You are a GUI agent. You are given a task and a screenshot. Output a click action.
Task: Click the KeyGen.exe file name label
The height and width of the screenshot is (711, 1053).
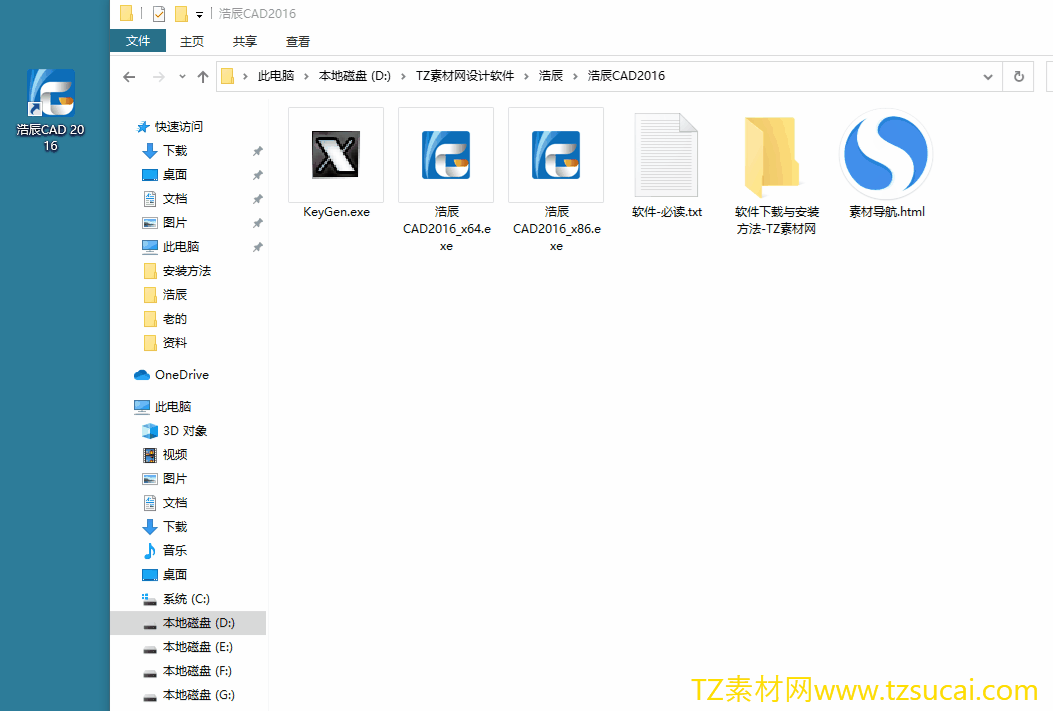tap(336, 212)
